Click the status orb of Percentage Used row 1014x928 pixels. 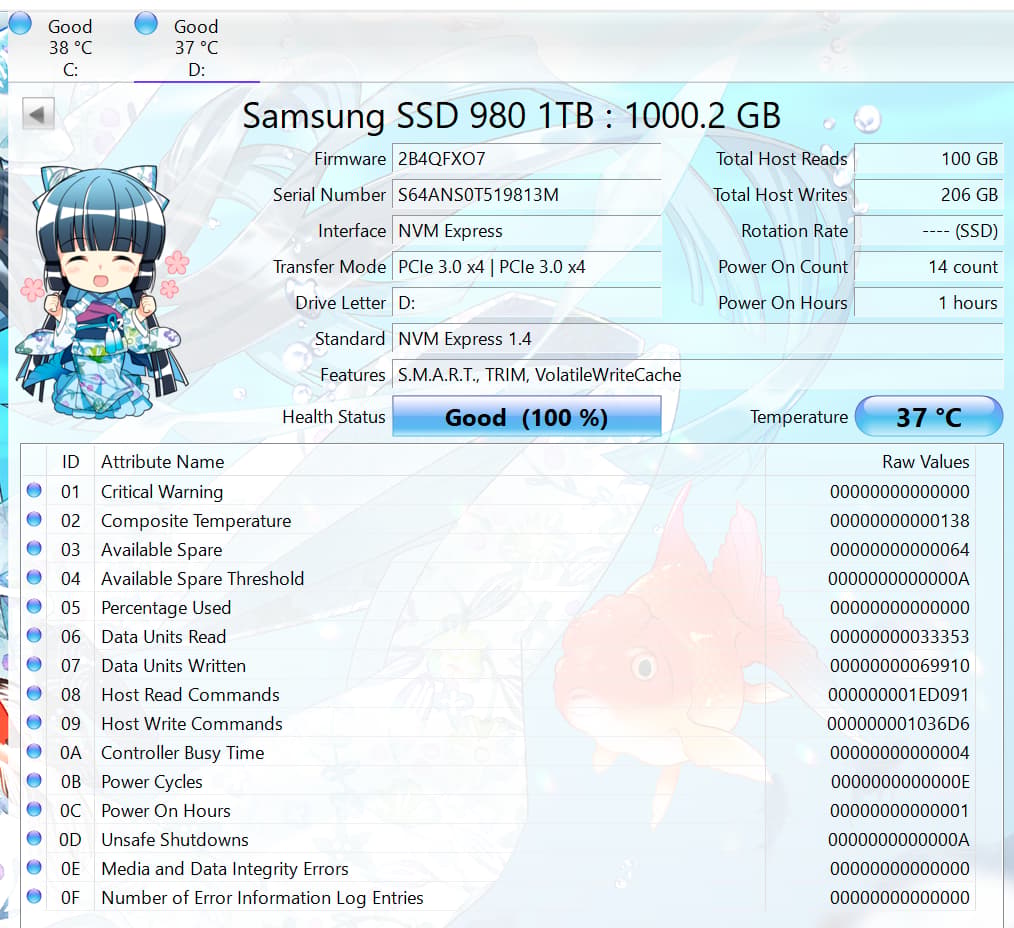click(x=34, y=607)
